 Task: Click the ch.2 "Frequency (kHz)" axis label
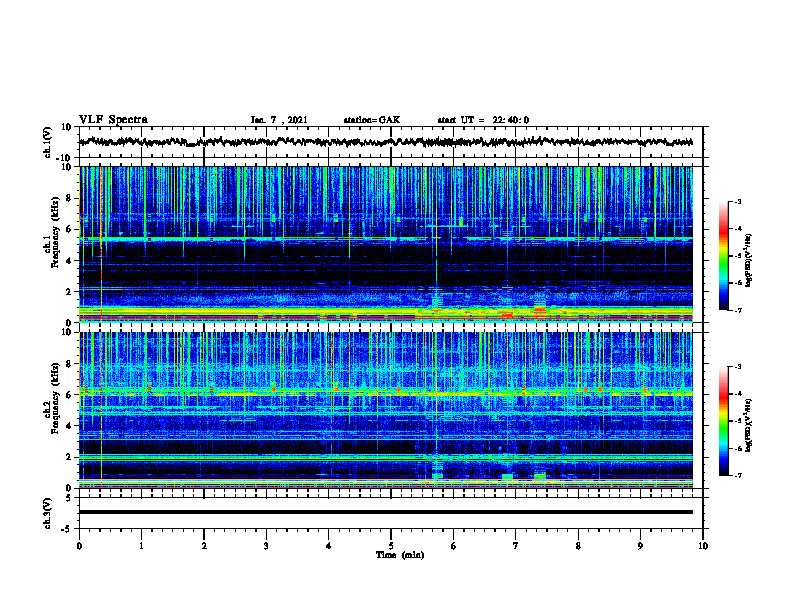[x=55, y=398]
